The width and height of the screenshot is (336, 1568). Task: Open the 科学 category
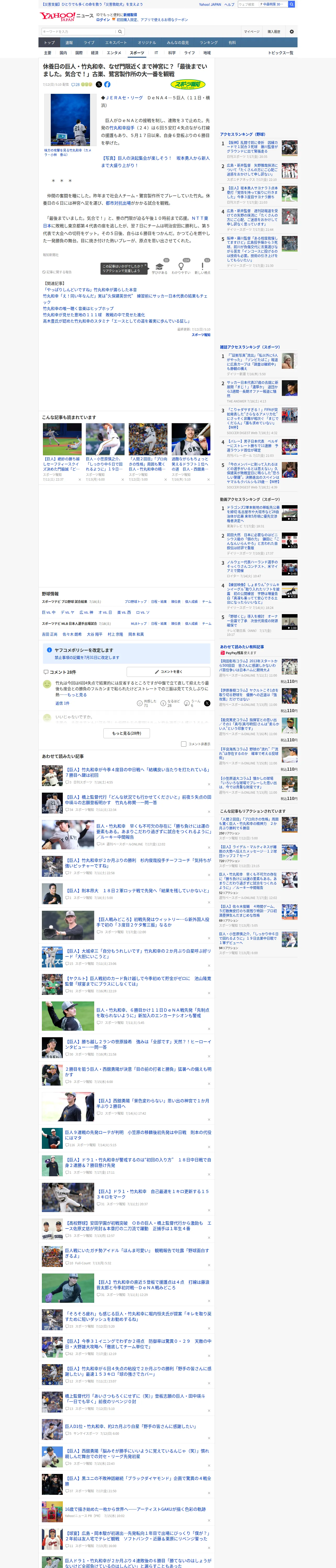click(172, 53)
